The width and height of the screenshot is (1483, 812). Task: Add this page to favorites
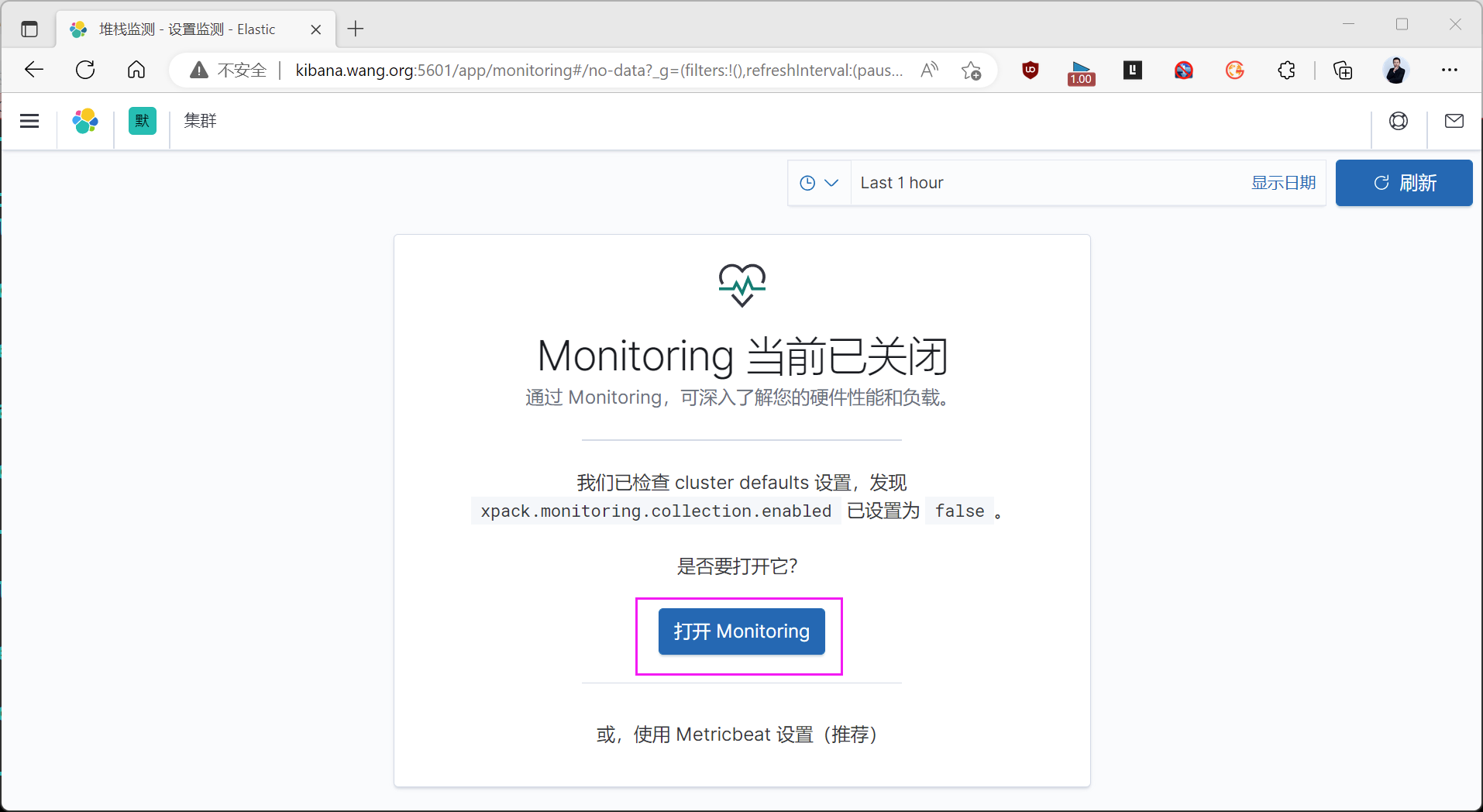coord(971,71)
